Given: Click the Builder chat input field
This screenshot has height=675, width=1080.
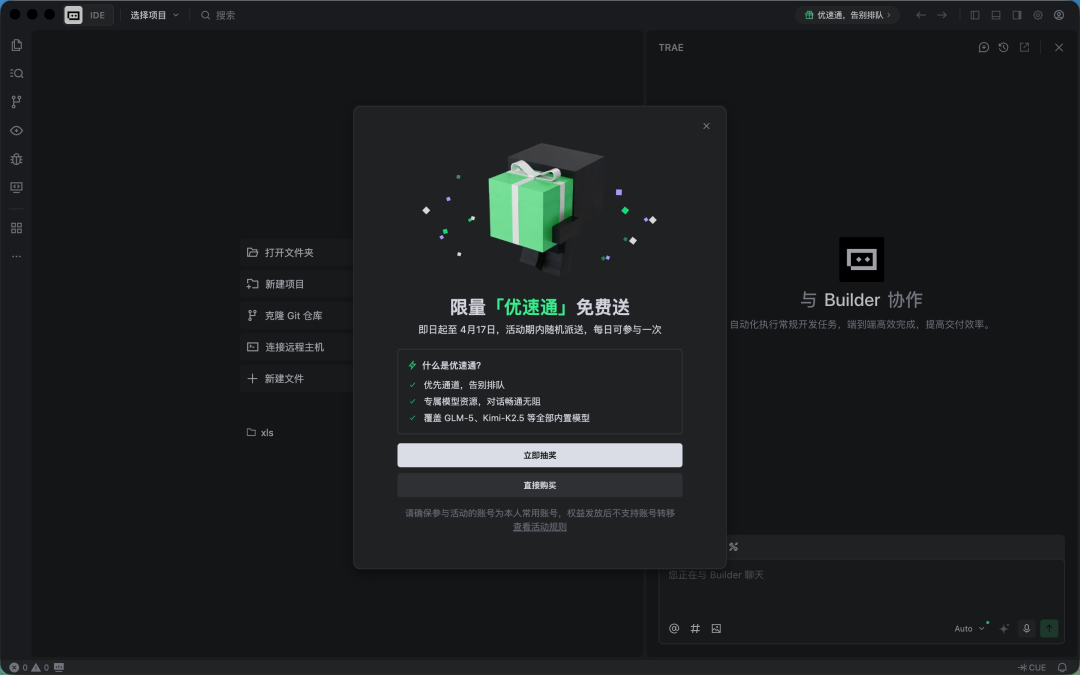Looking at the screenshot, I should pos(861,590).
